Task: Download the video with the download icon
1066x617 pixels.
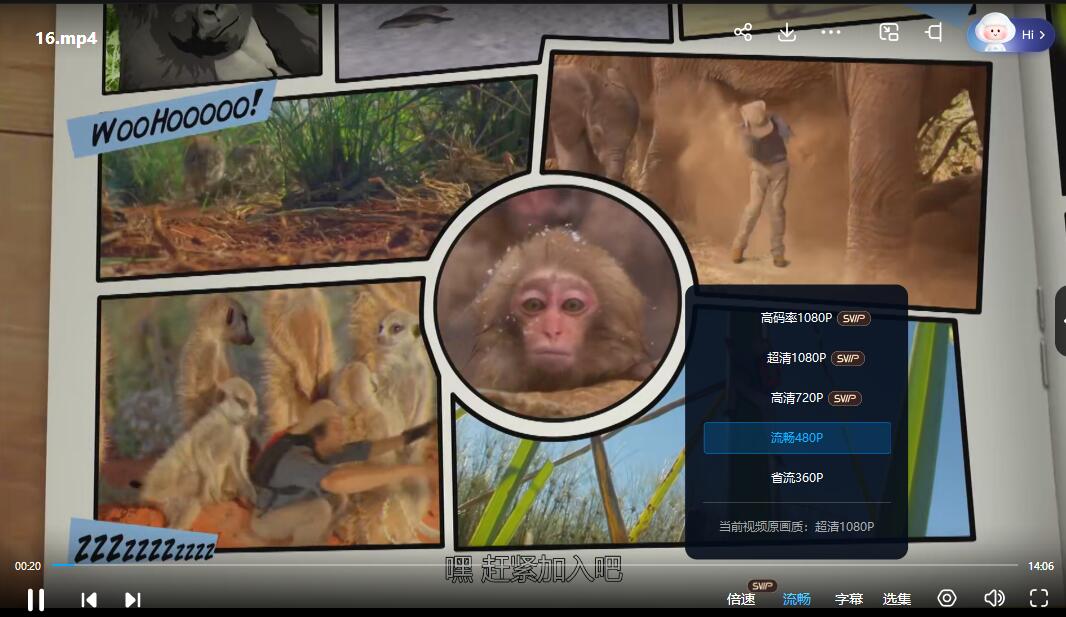Action: point(787,32)
